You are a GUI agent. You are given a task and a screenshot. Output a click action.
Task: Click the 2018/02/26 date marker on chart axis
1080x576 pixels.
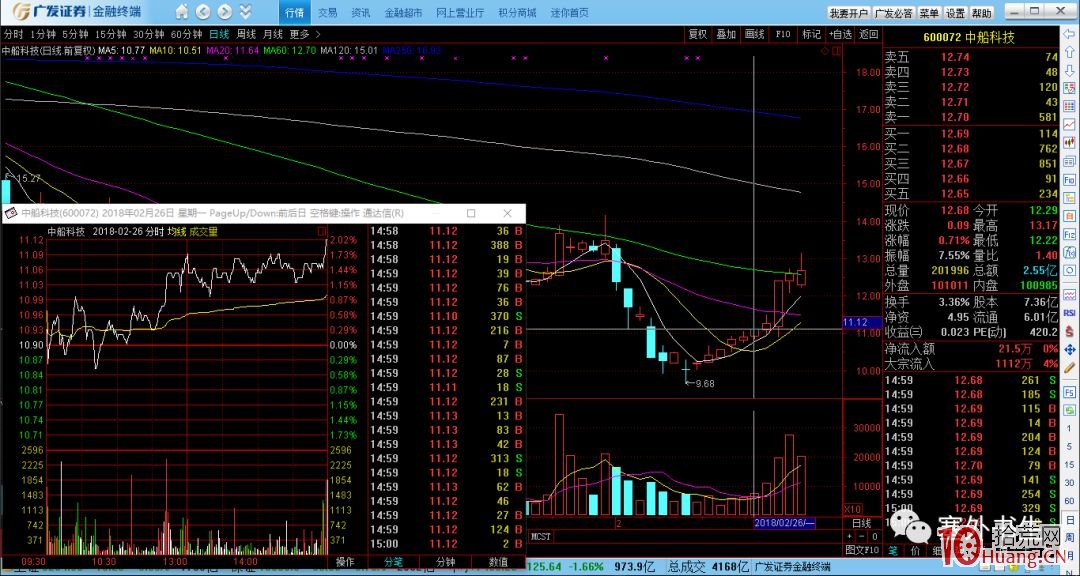coord(784,523)
